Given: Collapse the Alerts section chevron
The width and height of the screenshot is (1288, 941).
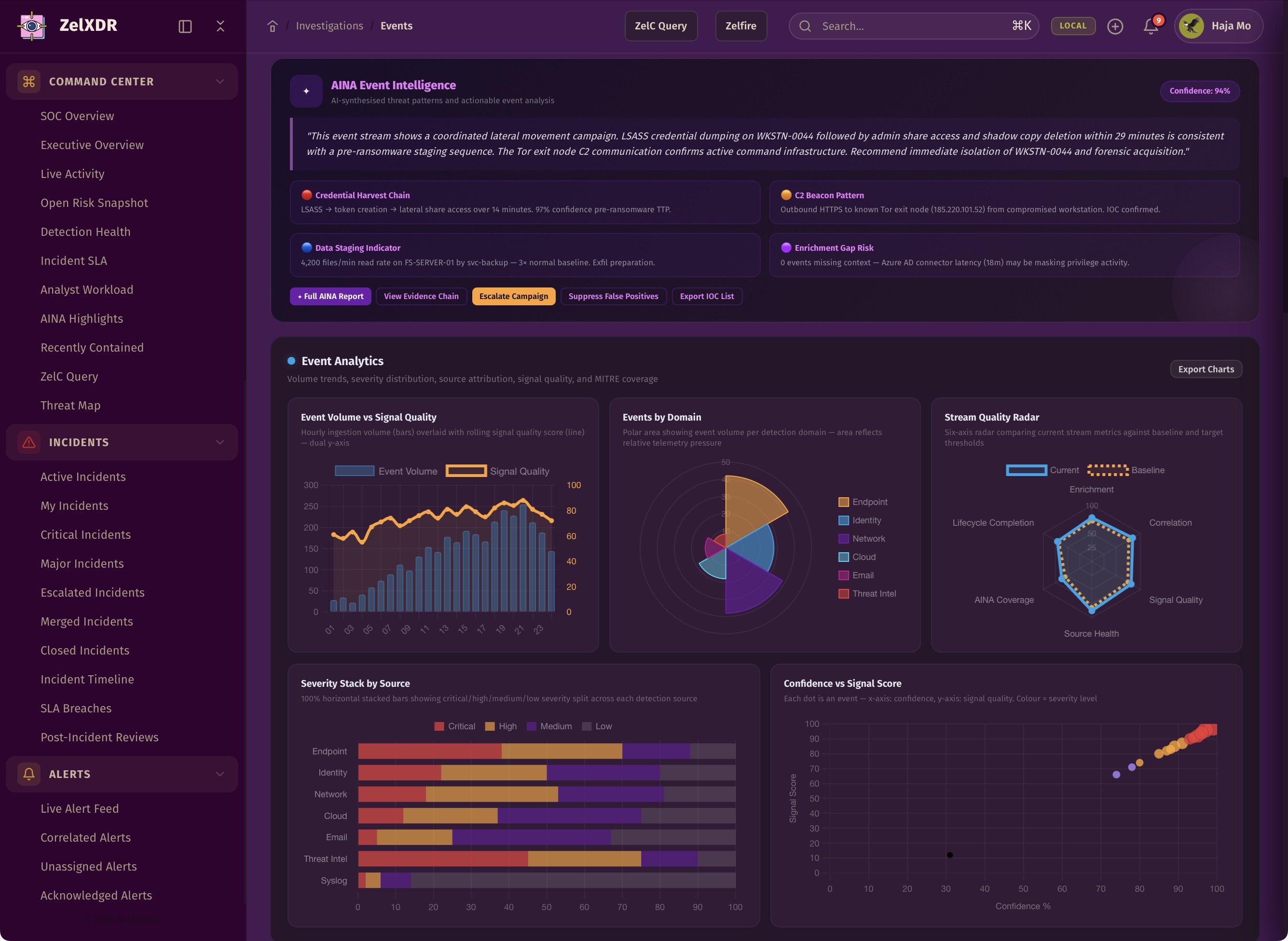Looking at the screenshot, I should point(220,774).
